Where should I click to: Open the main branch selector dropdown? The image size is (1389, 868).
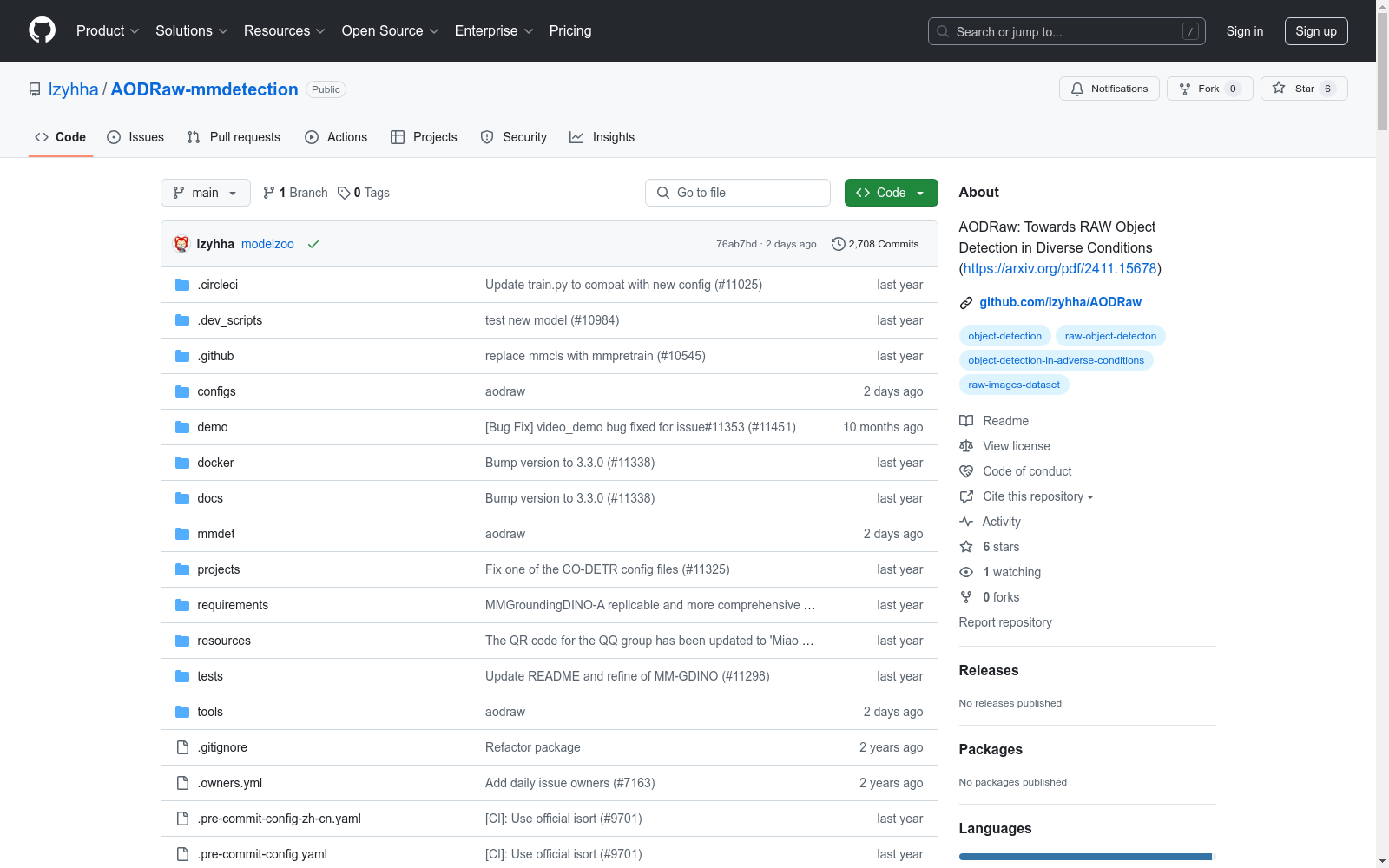206,193
